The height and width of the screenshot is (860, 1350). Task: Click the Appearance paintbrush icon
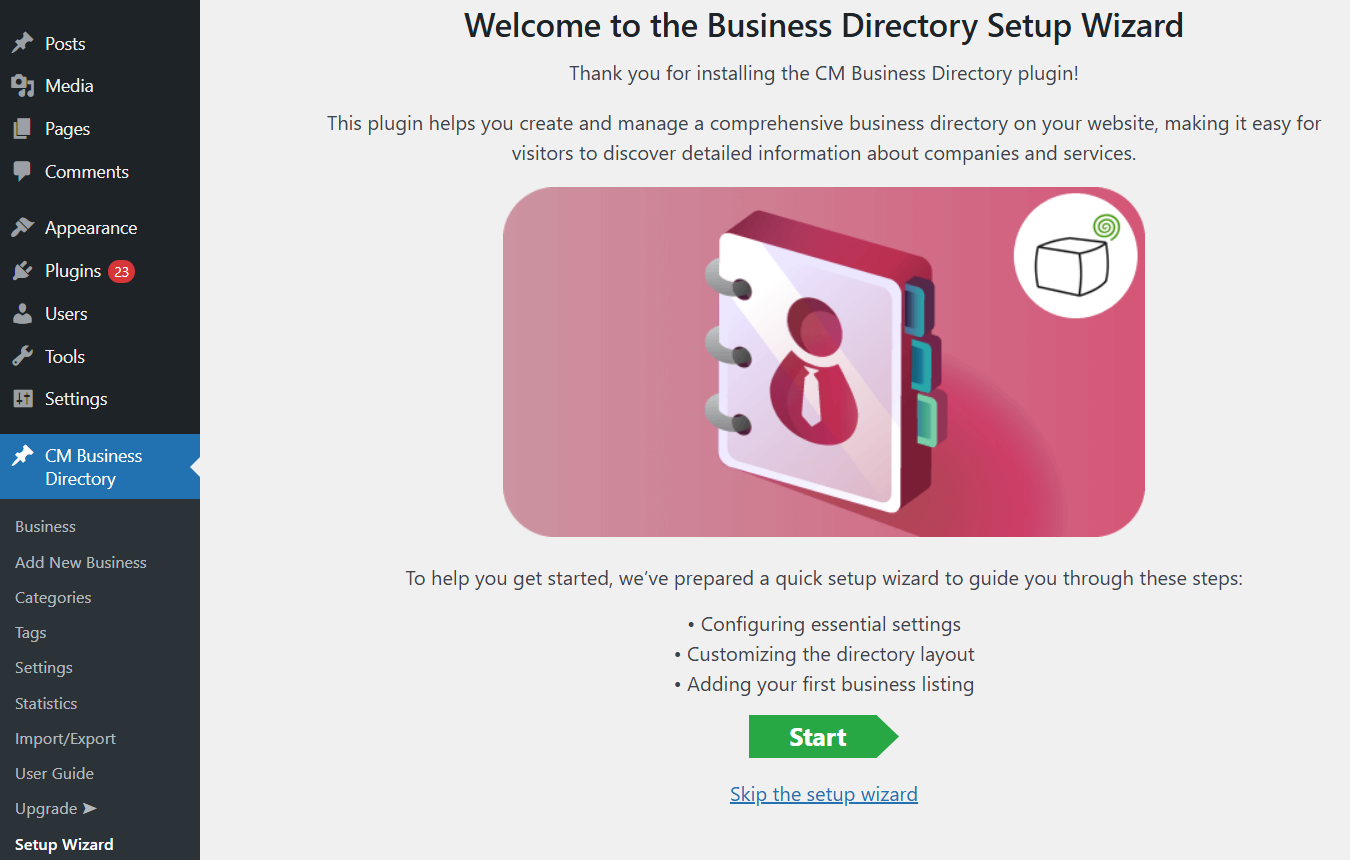[22, 228]
